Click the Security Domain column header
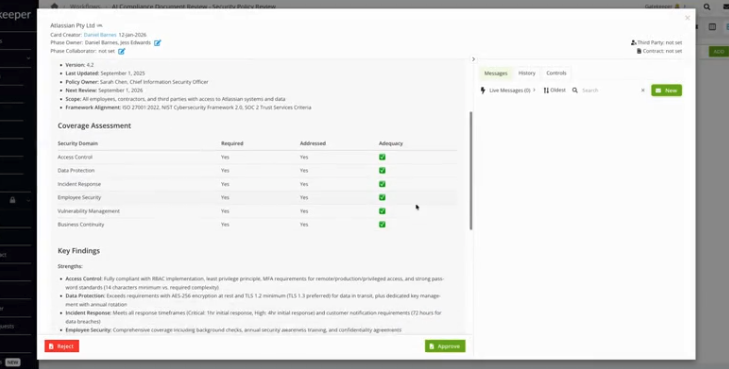 point(78,144)
